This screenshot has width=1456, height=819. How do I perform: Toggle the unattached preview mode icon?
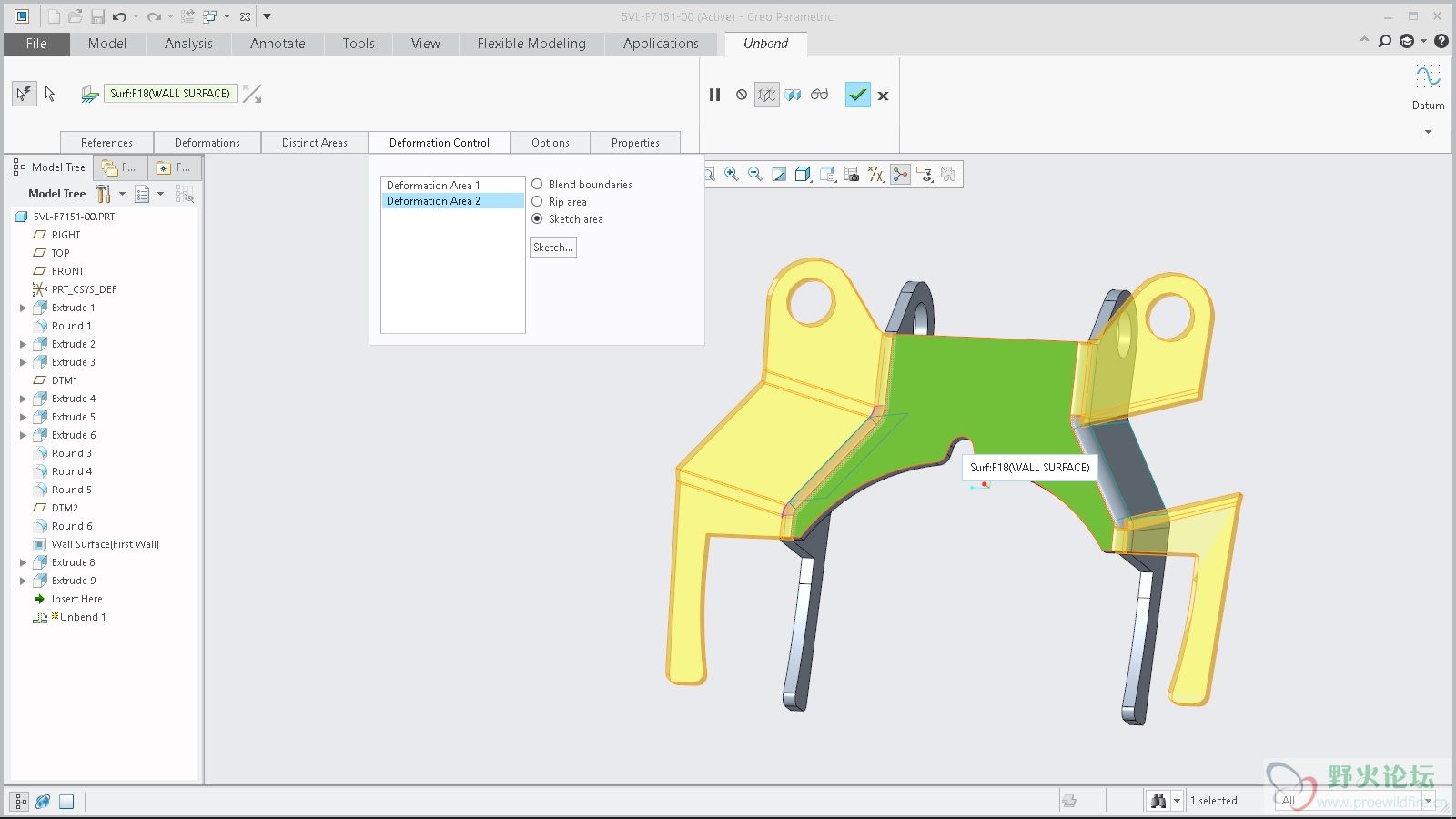click(x=767, y=95)
